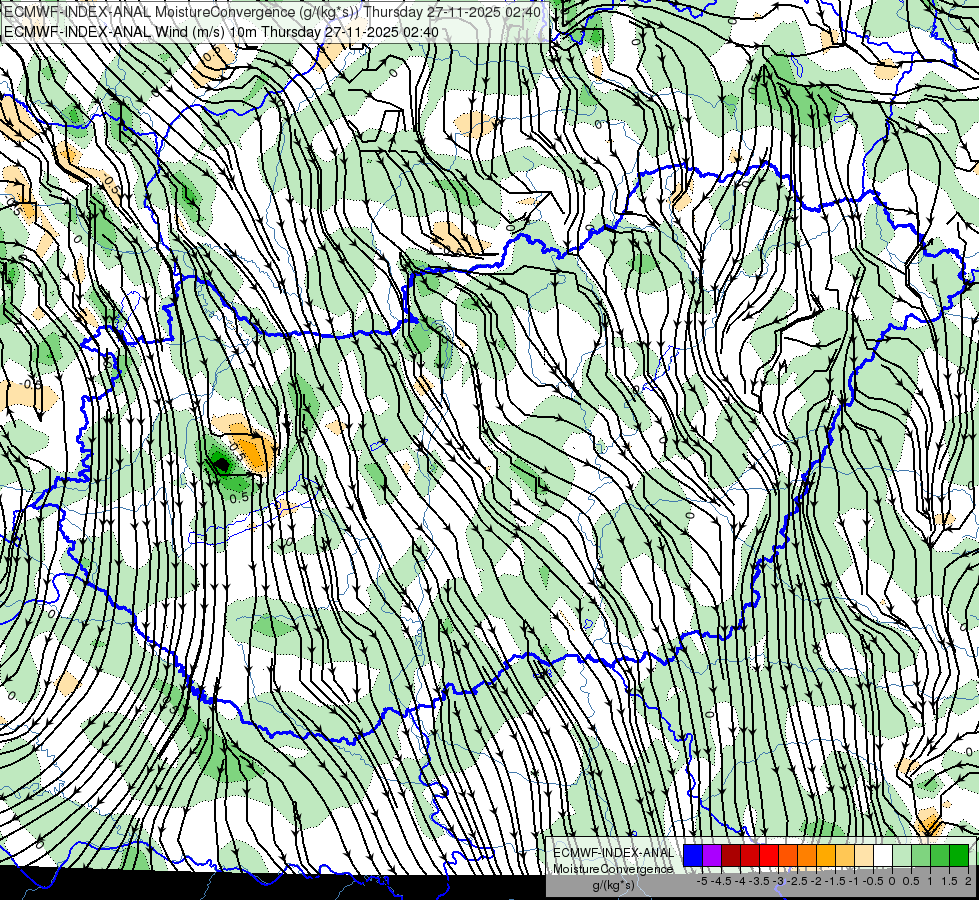Select the bright red swatch between -3.5 and -3
979x900 pixels.
pyautogui.click(x=769, y=855)
